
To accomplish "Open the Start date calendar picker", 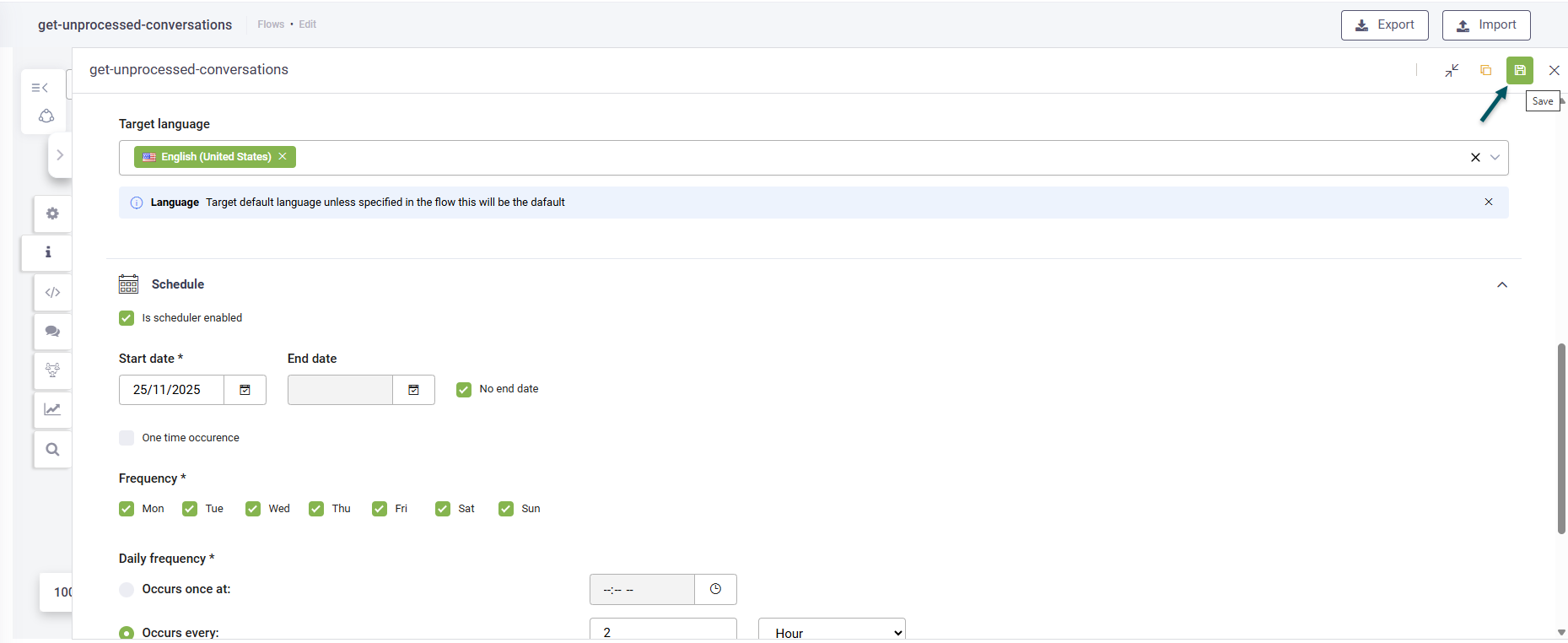I will click(245, 390).
